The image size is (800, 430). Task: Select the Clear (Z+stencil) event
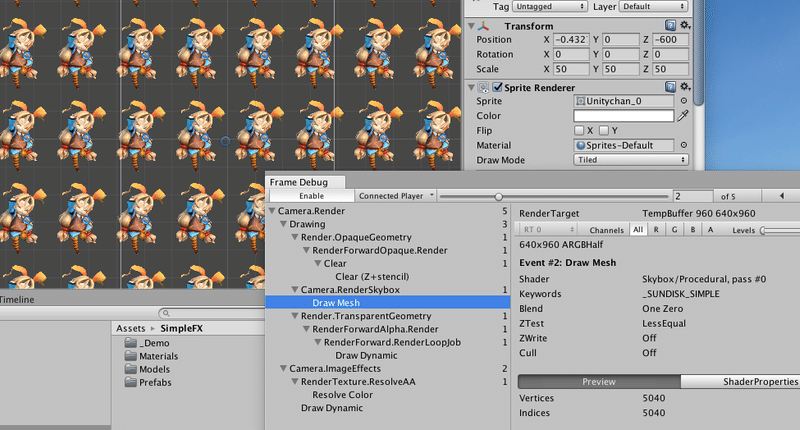(372, 276)
